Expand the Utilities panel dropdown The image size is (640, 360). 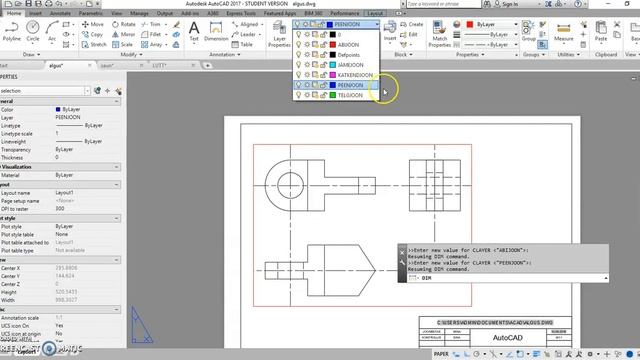tap(569, 54)
